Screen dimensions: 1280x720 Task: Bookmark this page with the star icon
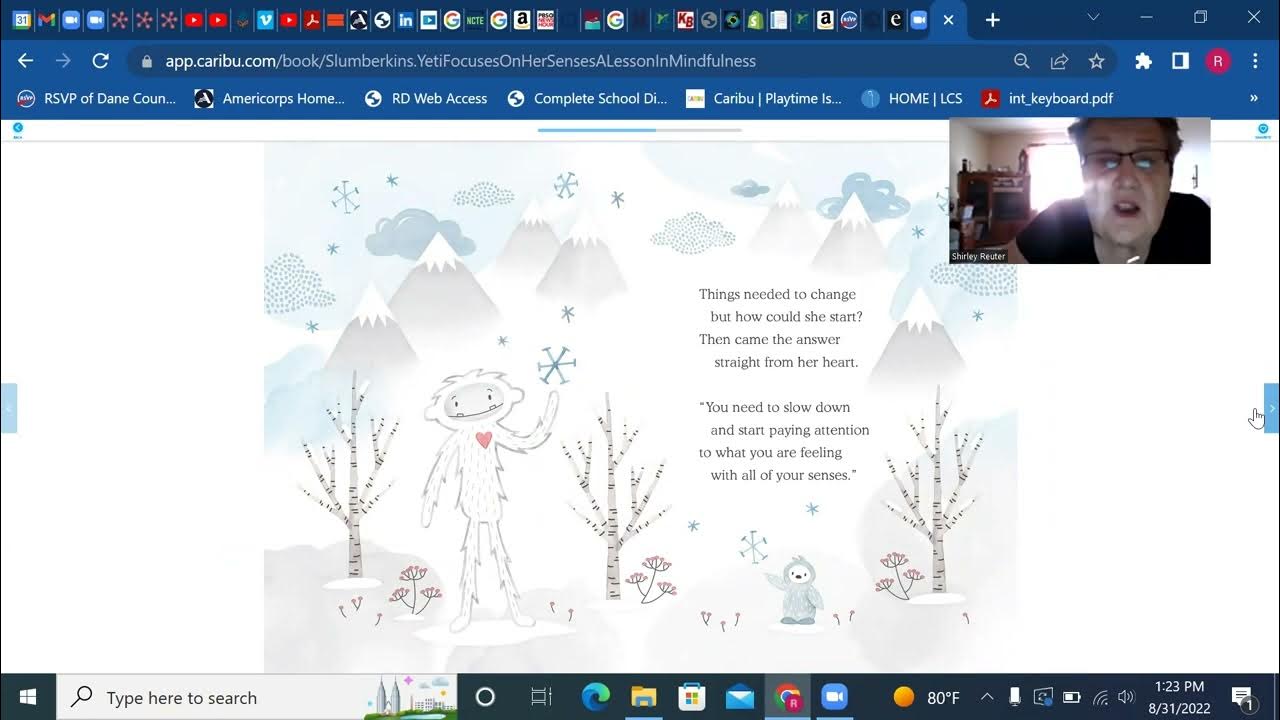1096,61
